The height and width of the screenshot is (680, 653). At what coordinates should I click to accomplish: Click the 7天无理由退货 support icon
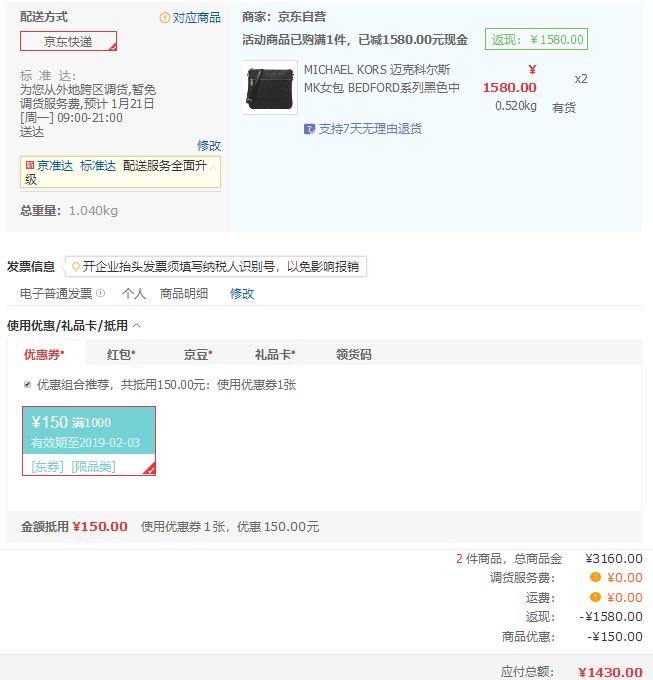[310, 129]
